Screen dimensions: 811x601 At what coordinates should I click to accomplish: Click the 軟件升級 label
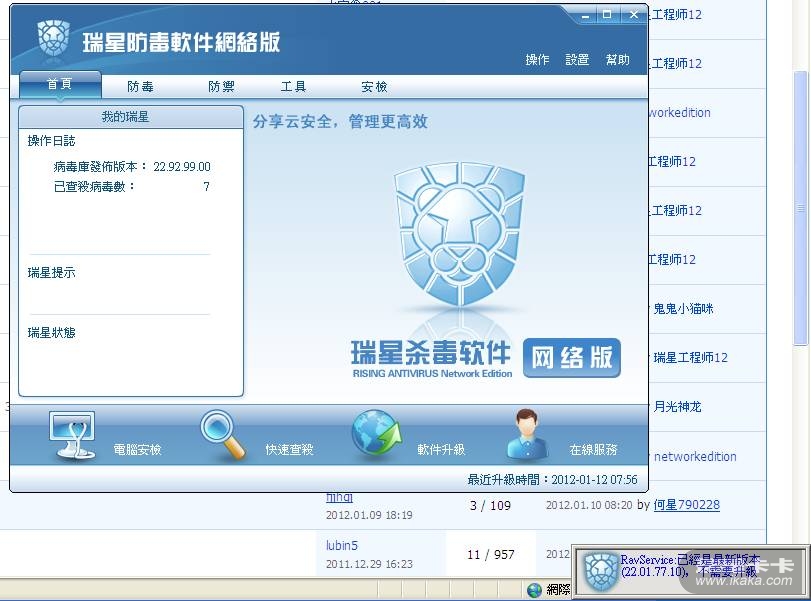pyautogui.click(x=441, y=449)
